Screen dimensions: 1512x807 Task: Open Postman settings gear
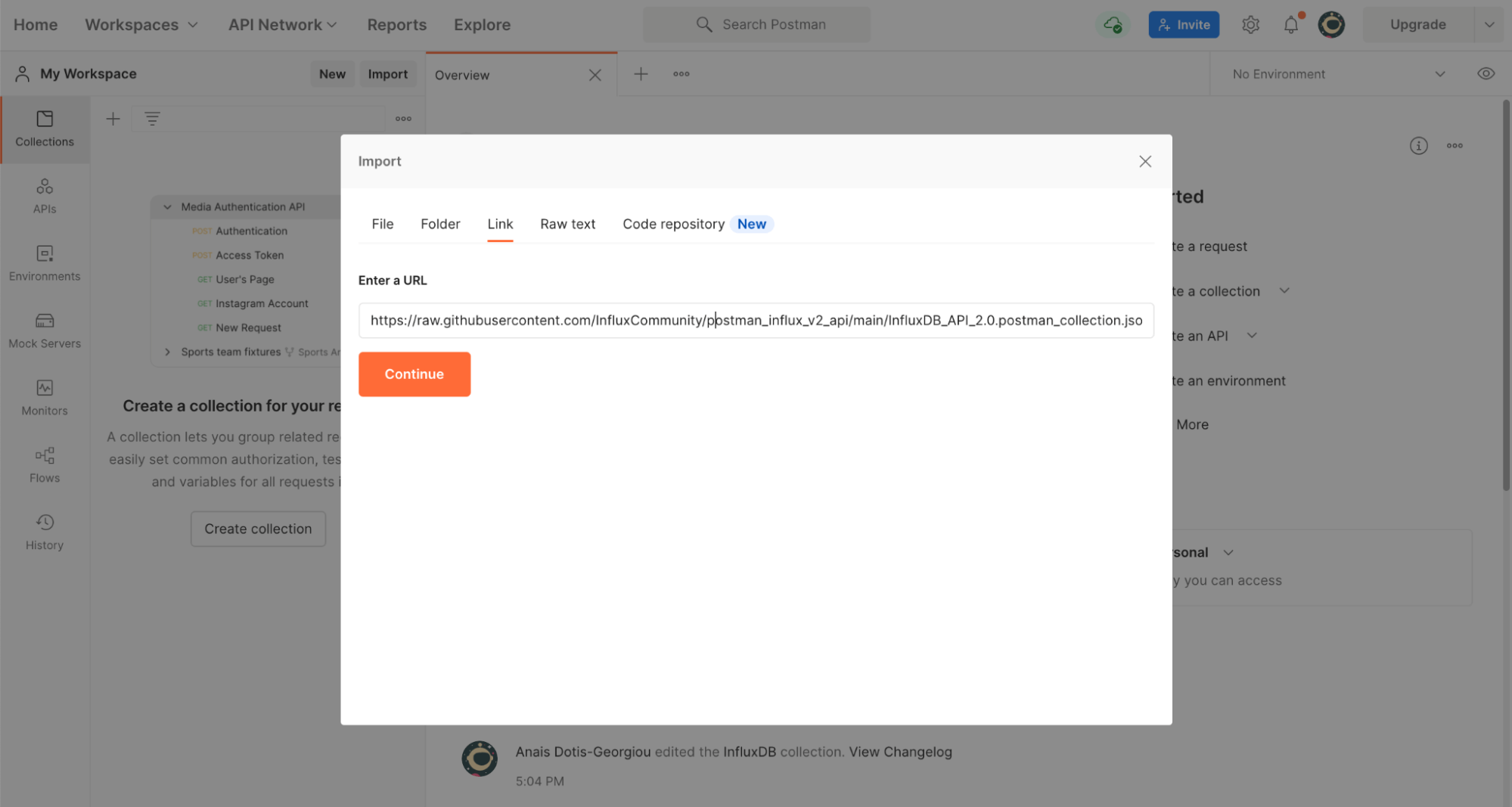tap(1250, 24)
